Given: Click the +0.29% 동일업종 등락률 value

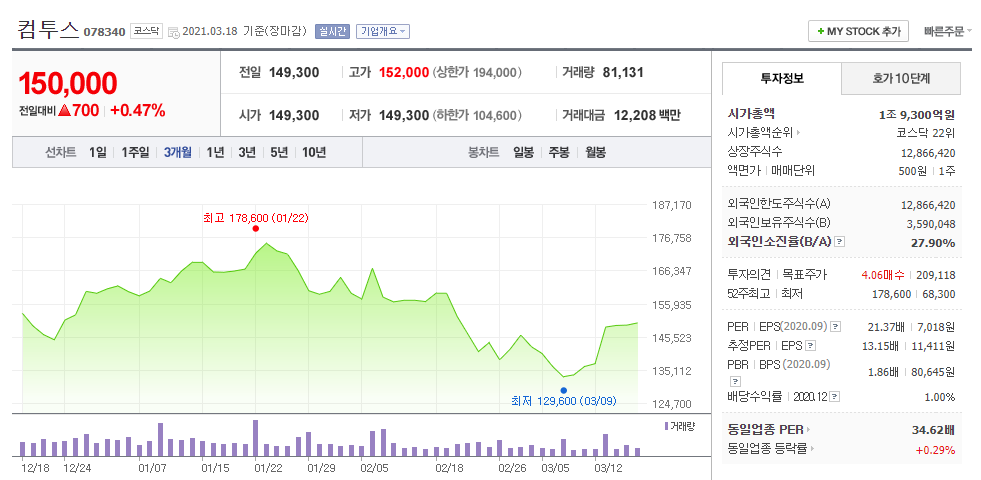Looking at the screenshot, I should click(935, 449).
